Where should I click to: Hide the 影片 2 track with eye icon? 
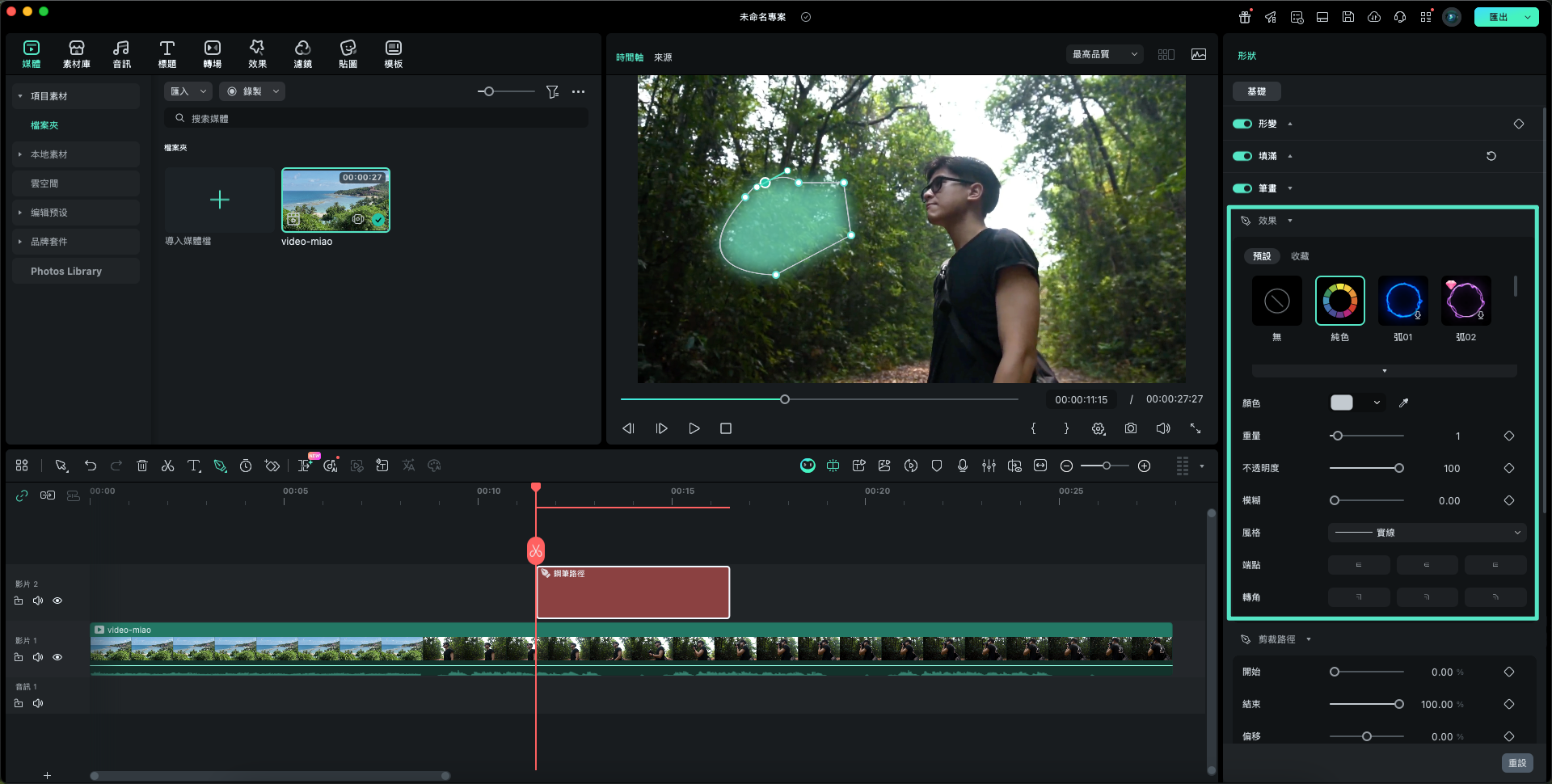tap(57, 601)
